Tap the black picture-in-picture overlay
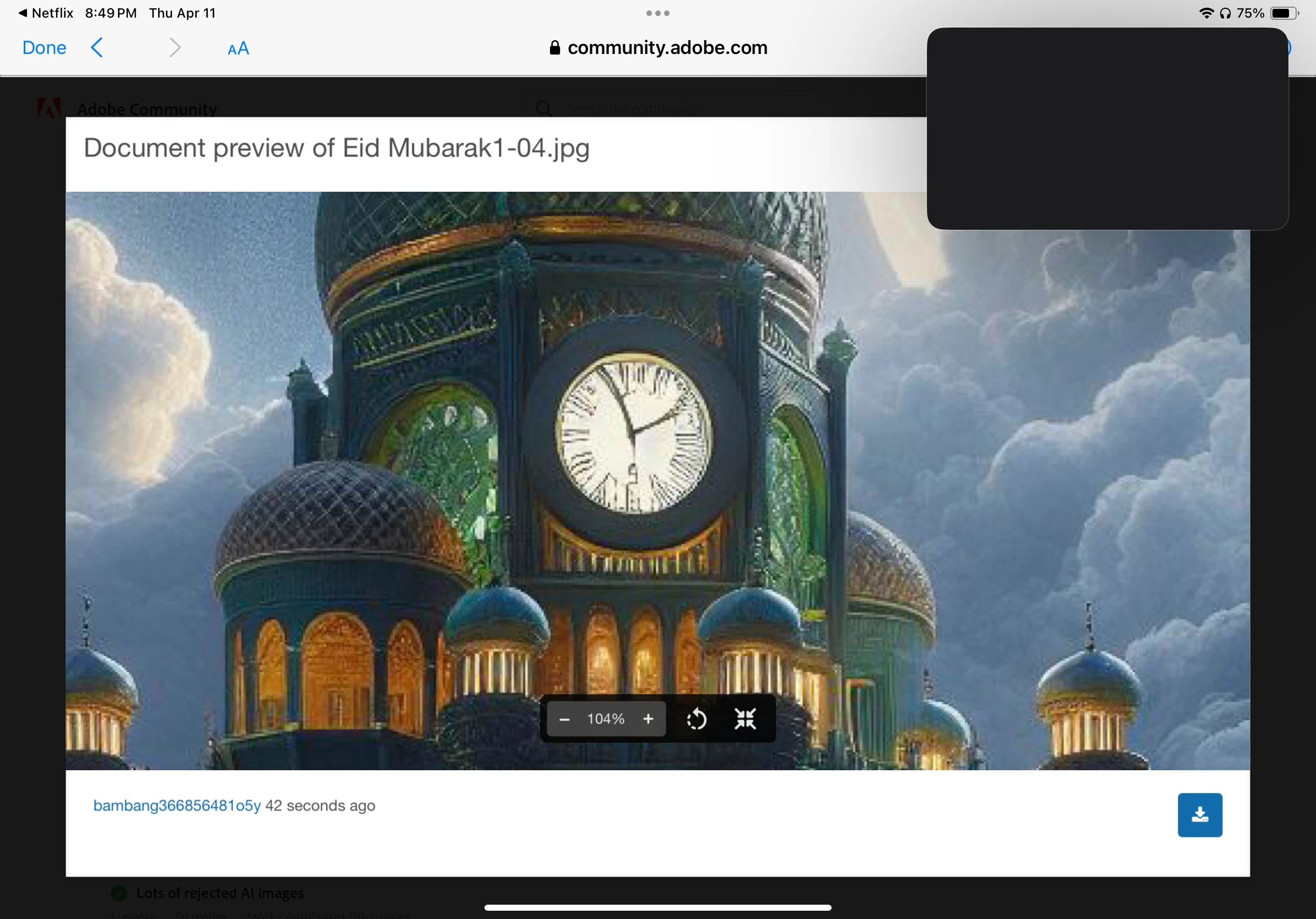This screenshot has height=919, width=1316. tap(1107, 129)
